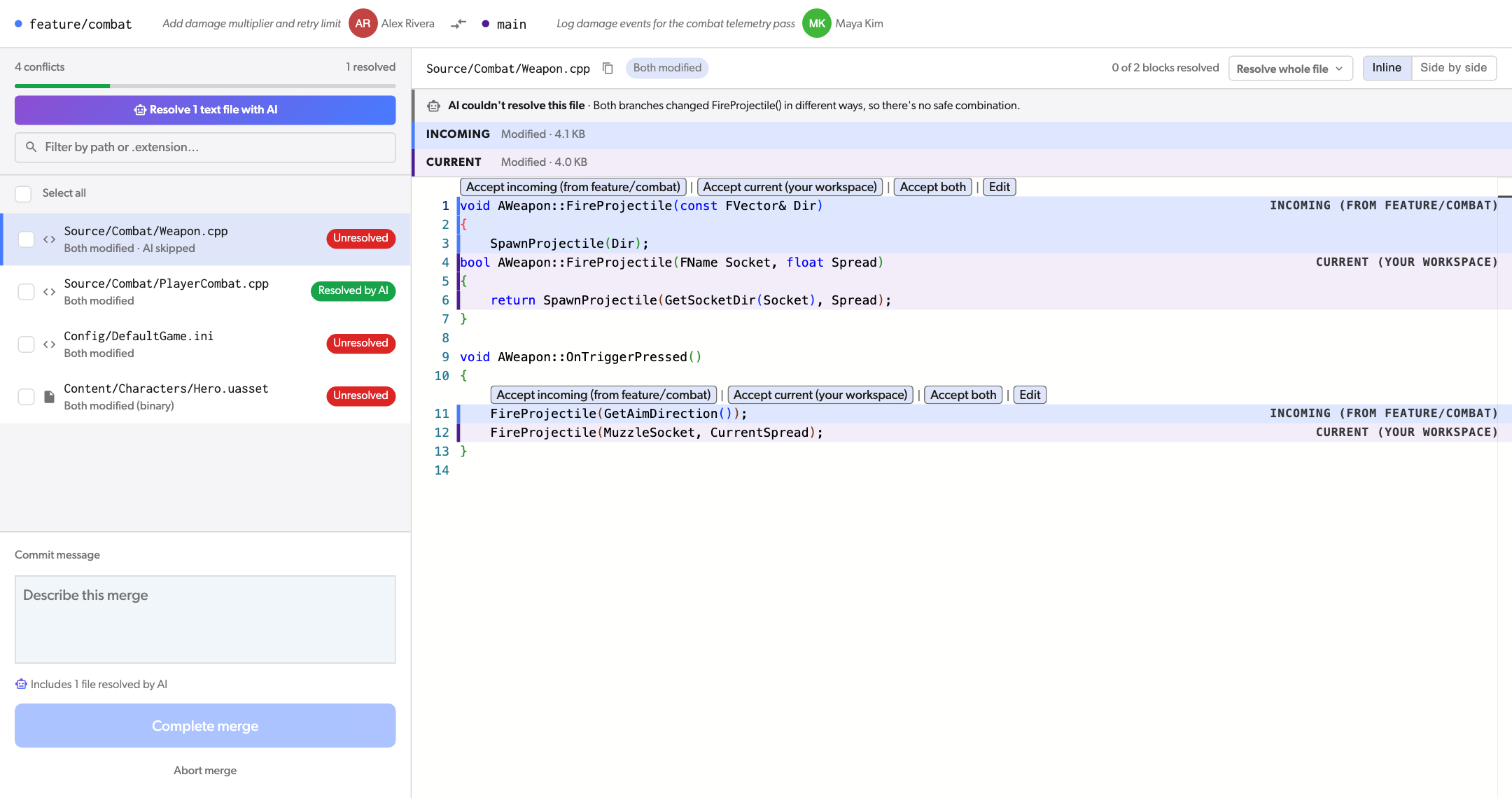
Task: Check the Content/Characters/Hero.uasset checkbox
Action: pyautogui.click(x=26, y=397)
